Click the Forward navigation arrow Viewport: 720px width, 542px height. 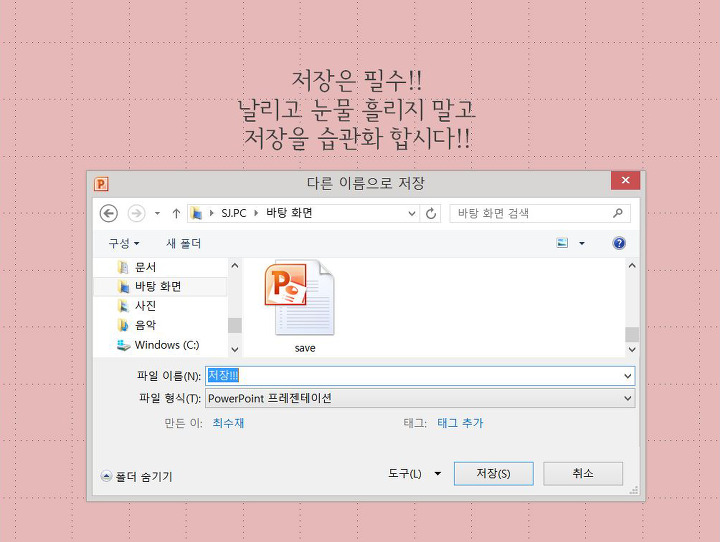[x=137, y=213]
